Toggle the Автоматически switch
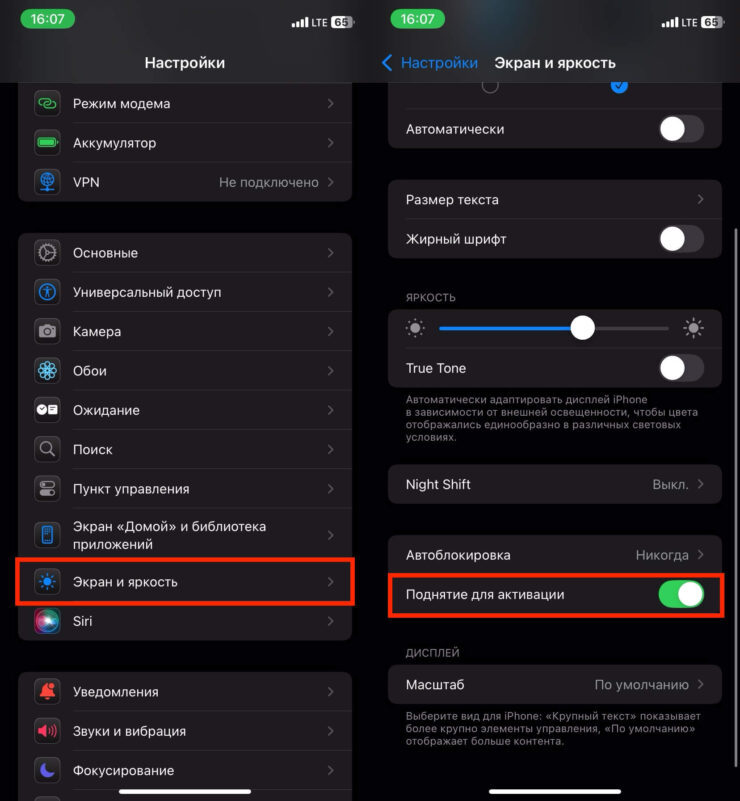The image size is (740, 801). (681, 129)
